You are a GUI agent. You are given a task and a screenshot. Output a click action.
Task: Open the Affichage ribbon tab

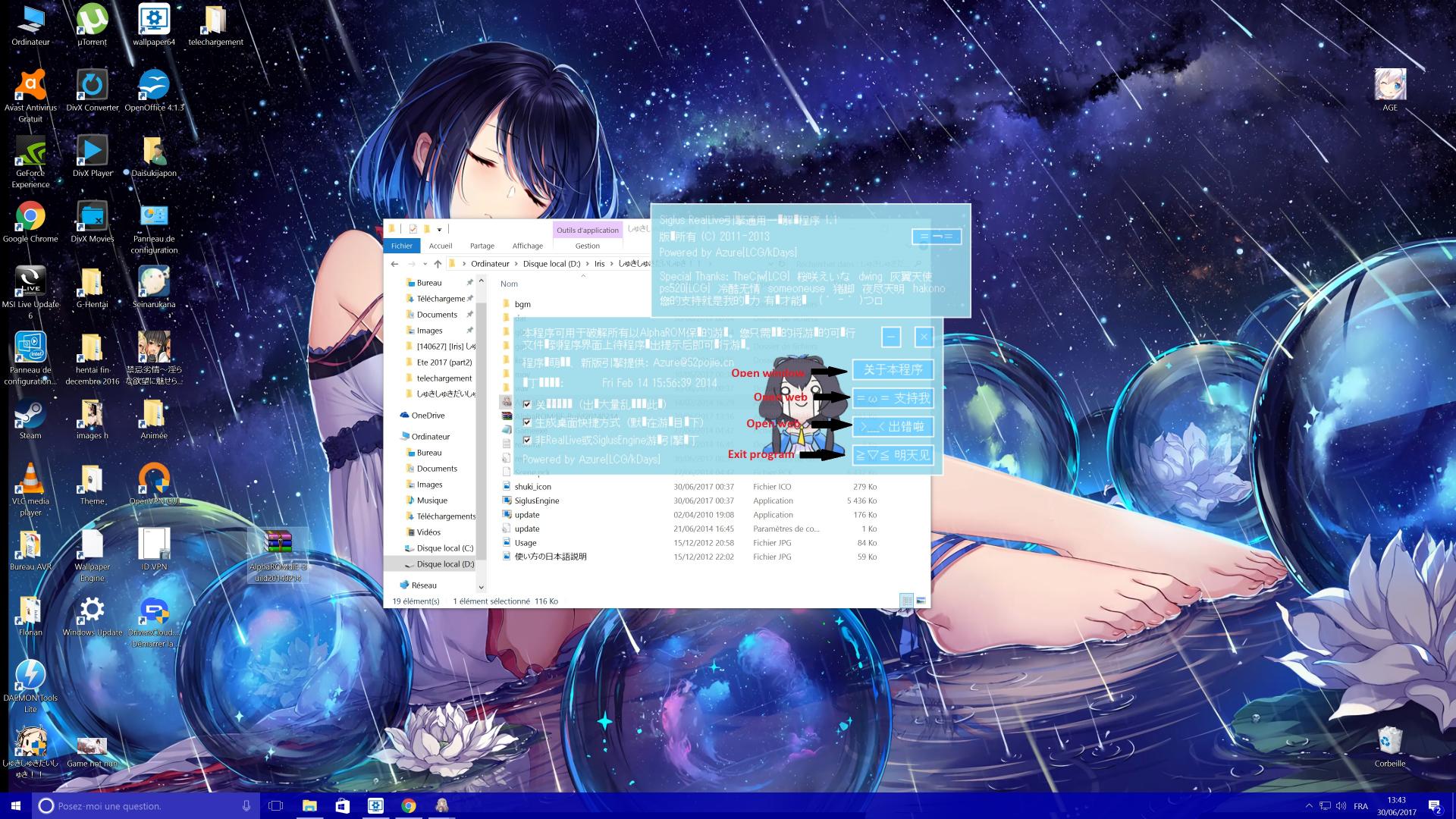pos(528,246)
